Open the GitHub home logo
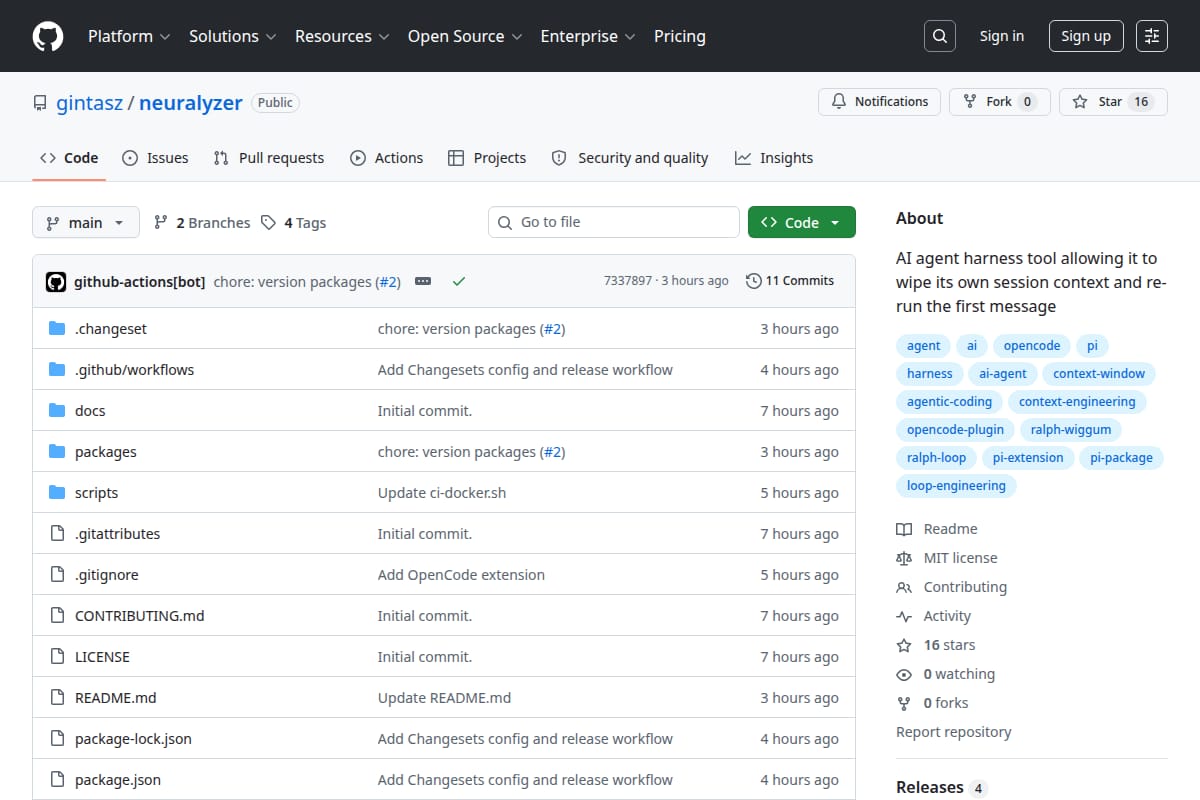Viewport: 1200px width, 800px height. click(48, 36)
